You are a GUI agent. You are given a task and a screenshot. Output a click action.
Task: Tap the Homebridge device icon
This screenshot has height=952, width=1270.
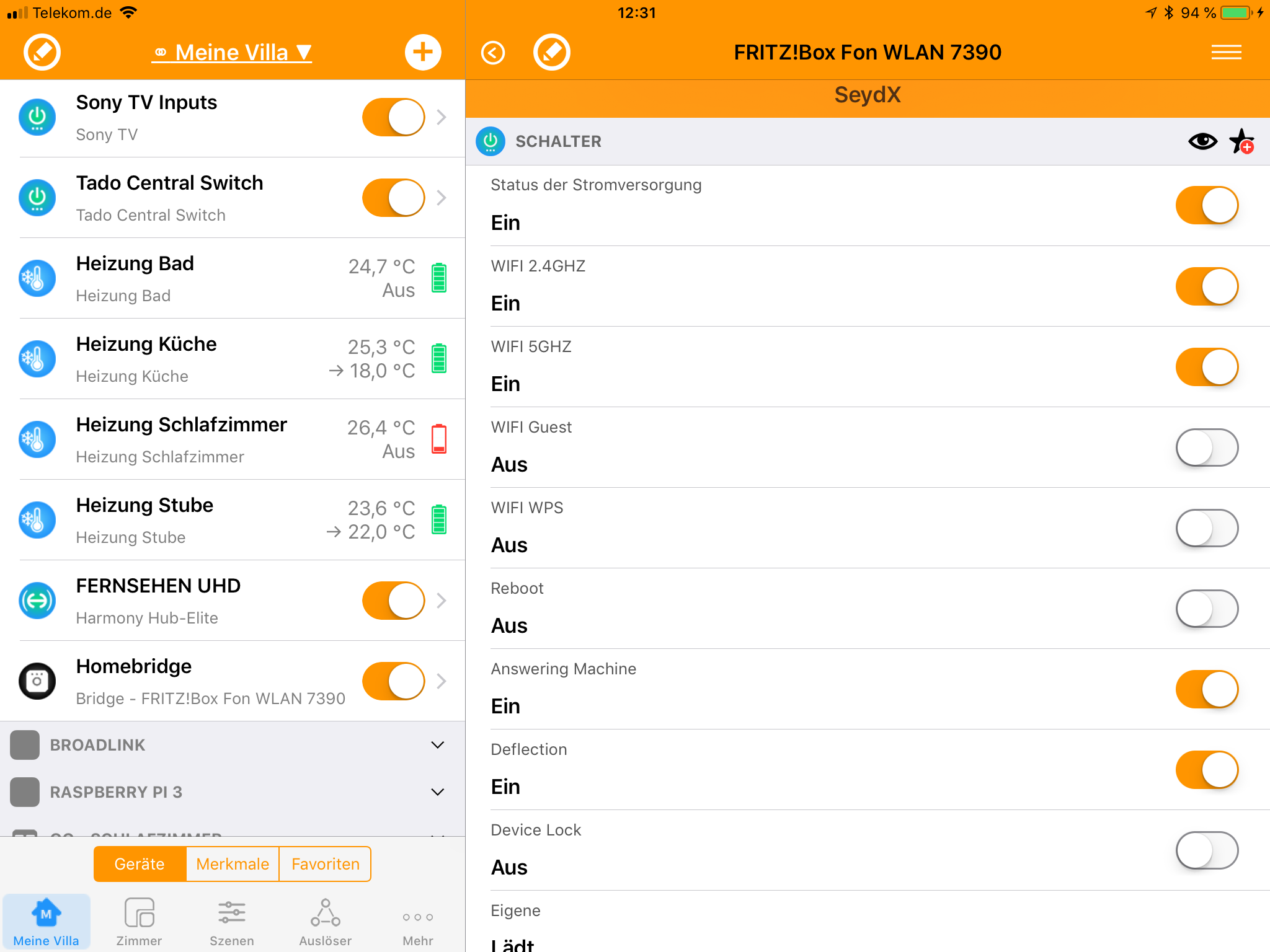[x=37, y=681]
